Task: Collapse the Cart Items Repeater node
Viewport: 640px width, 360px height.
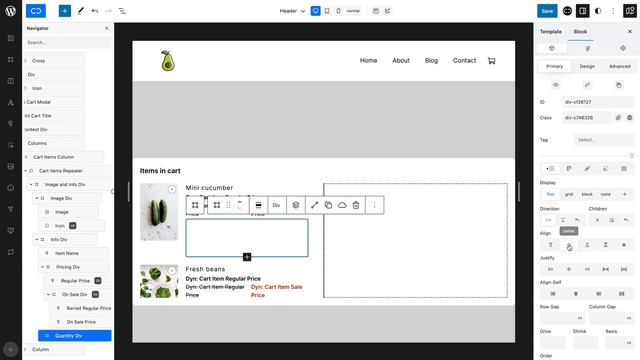Action: tap(25, 171)
